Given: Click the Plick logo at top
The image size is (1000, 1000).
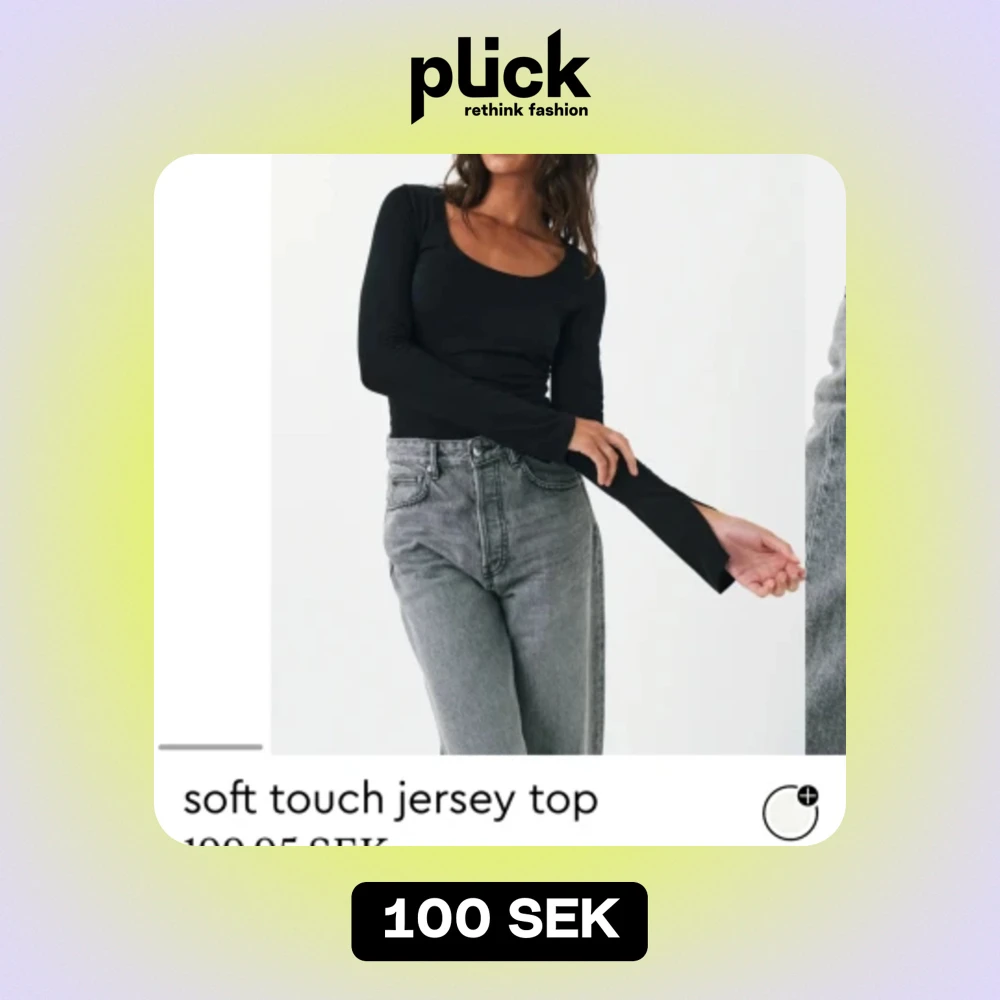Looking at the screenshot, I should click(x=500, y=77).
